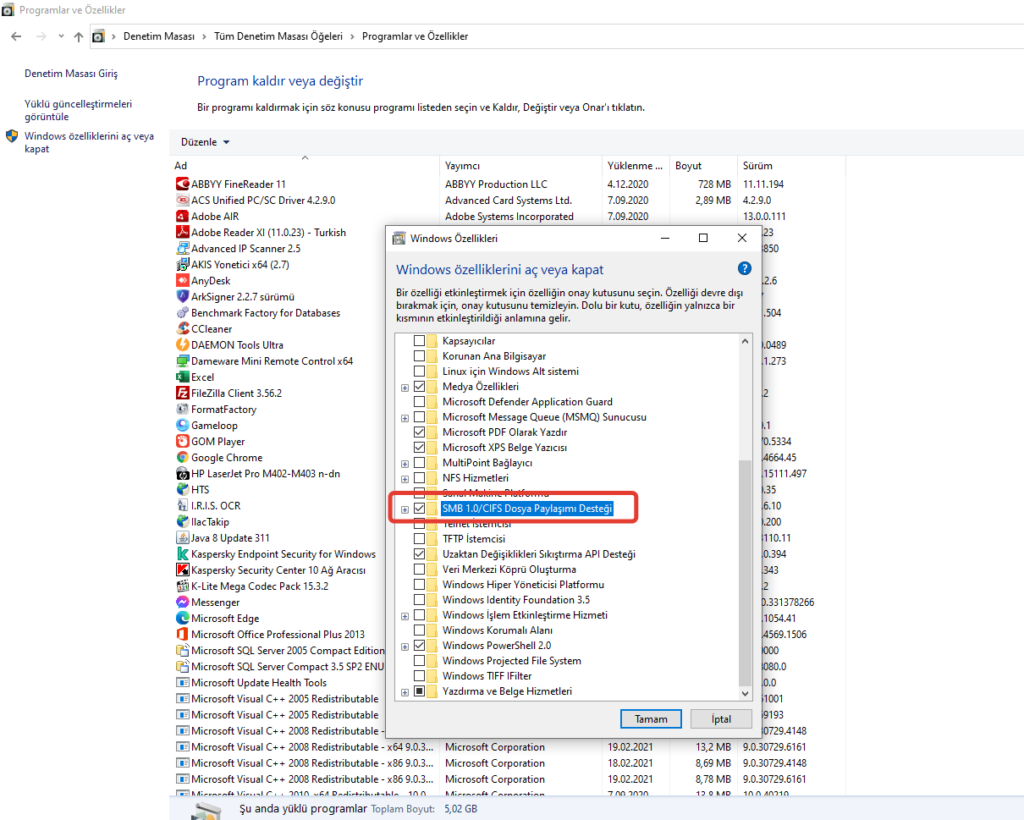Select the FileZilla Client icon
This screenshot has width=1024, height=820.
coord(181,393)
